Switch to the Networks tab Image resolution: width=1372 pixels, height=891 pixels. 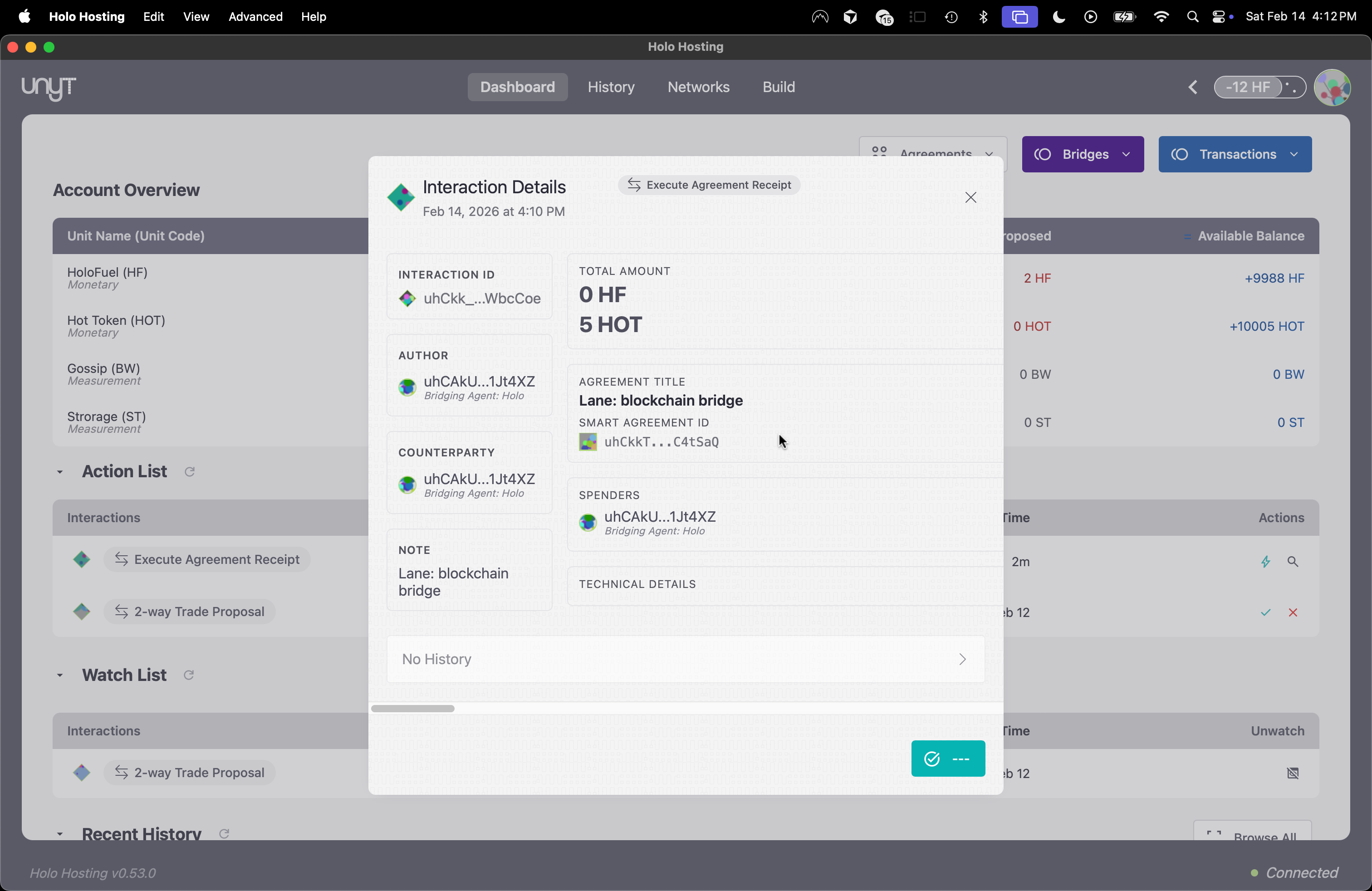click(698, 87)
